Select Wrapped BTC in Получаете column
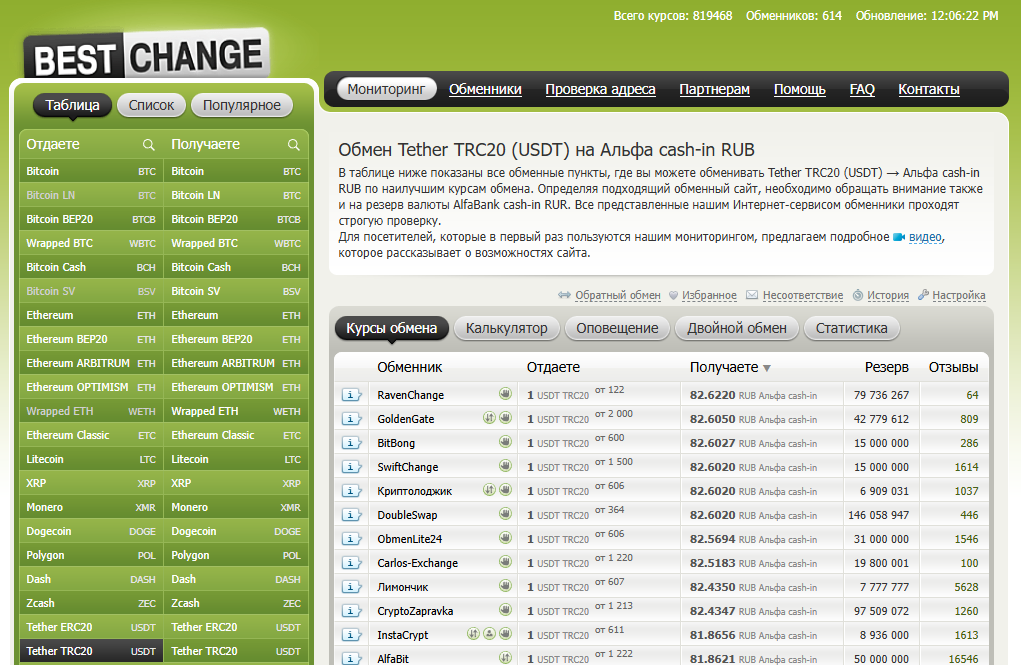Screen dimensions: 1021x665 coord(236,244)
